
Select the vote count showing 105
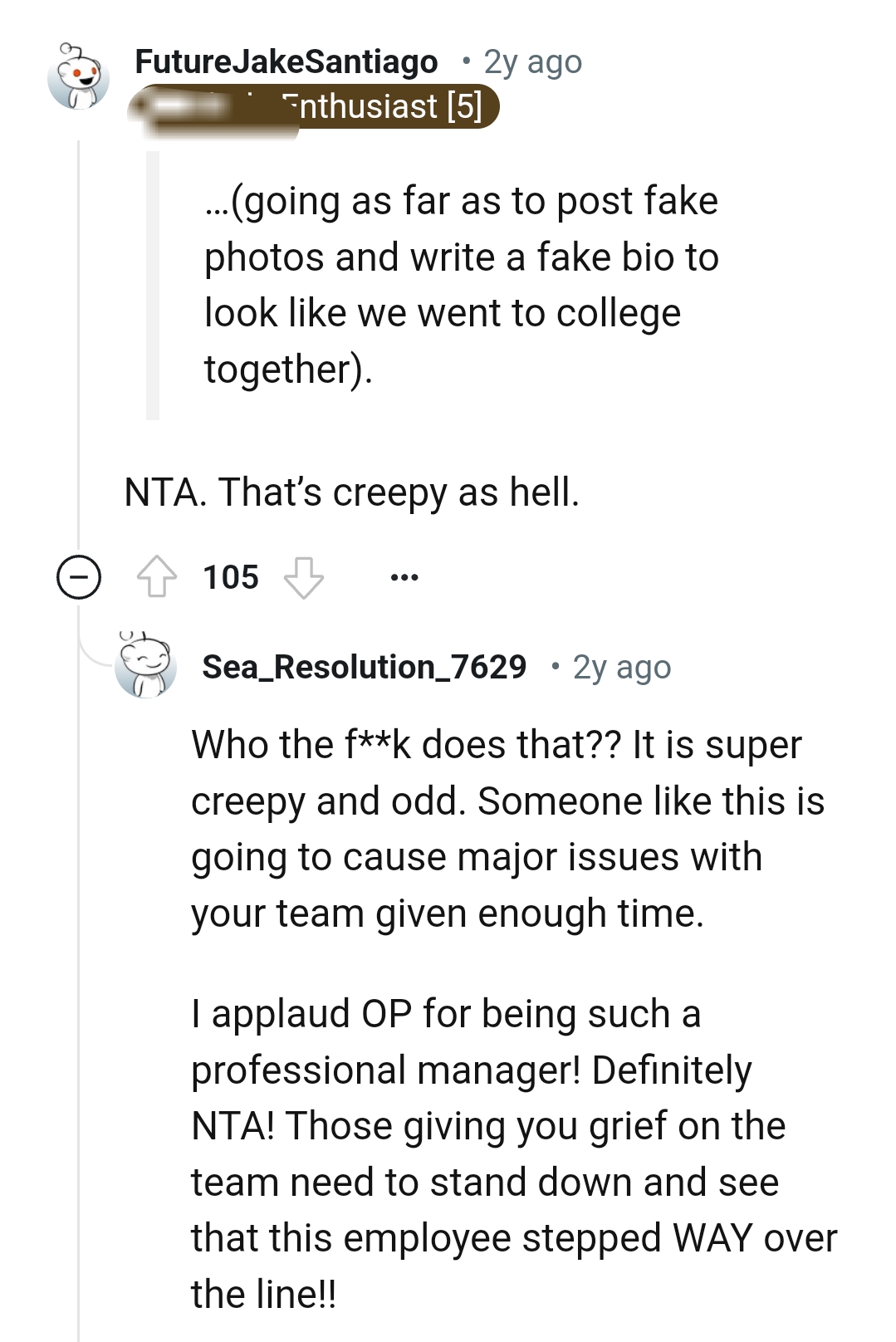(232, 575)
